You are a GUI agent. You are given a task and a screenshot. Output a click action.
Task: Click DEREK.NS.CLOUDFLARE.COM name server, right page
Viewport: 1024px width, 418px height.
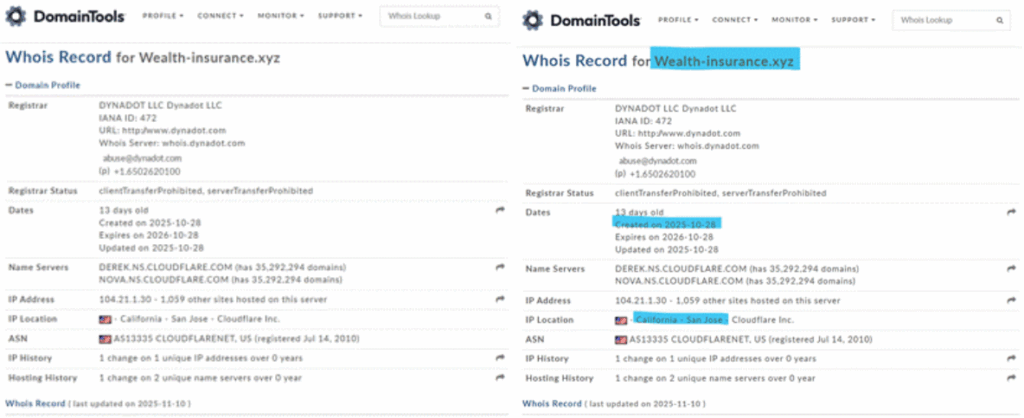pos(680,268)
